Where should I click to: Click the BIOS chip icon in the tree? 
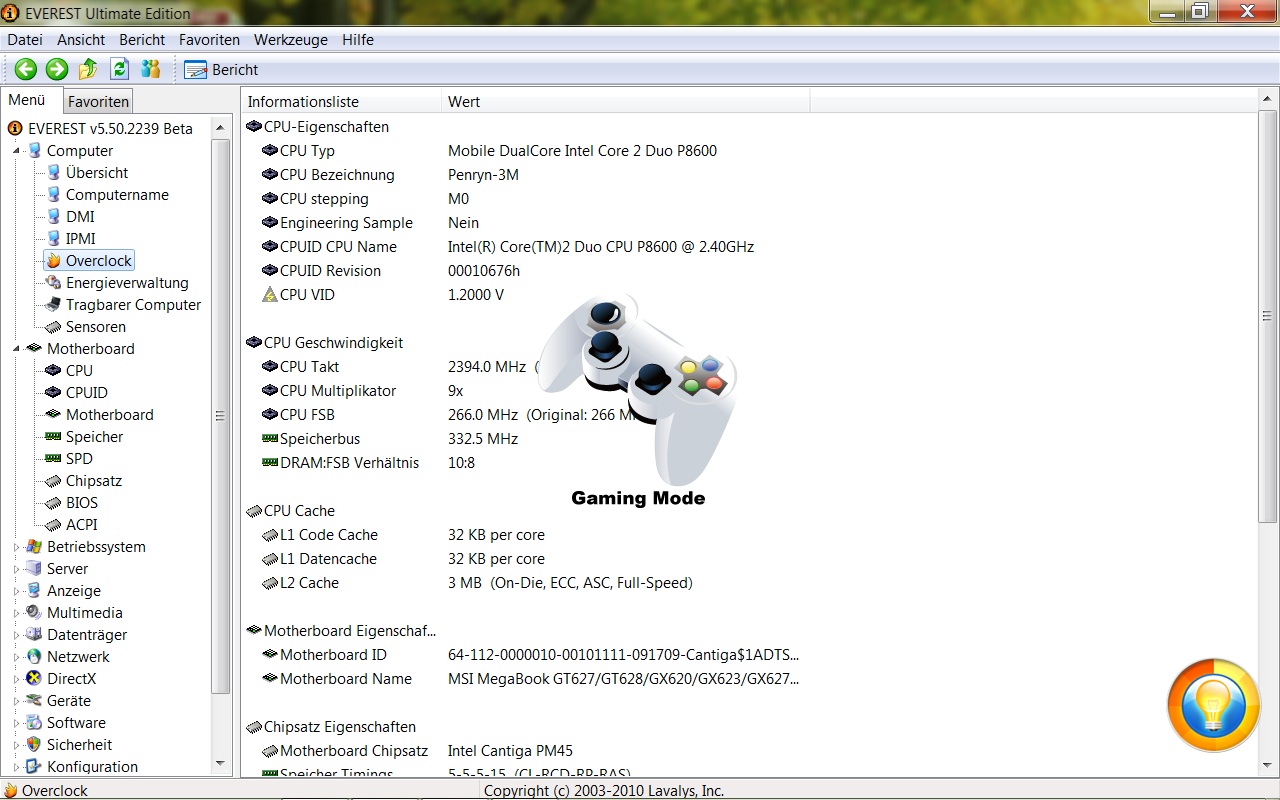click(54, 503)
